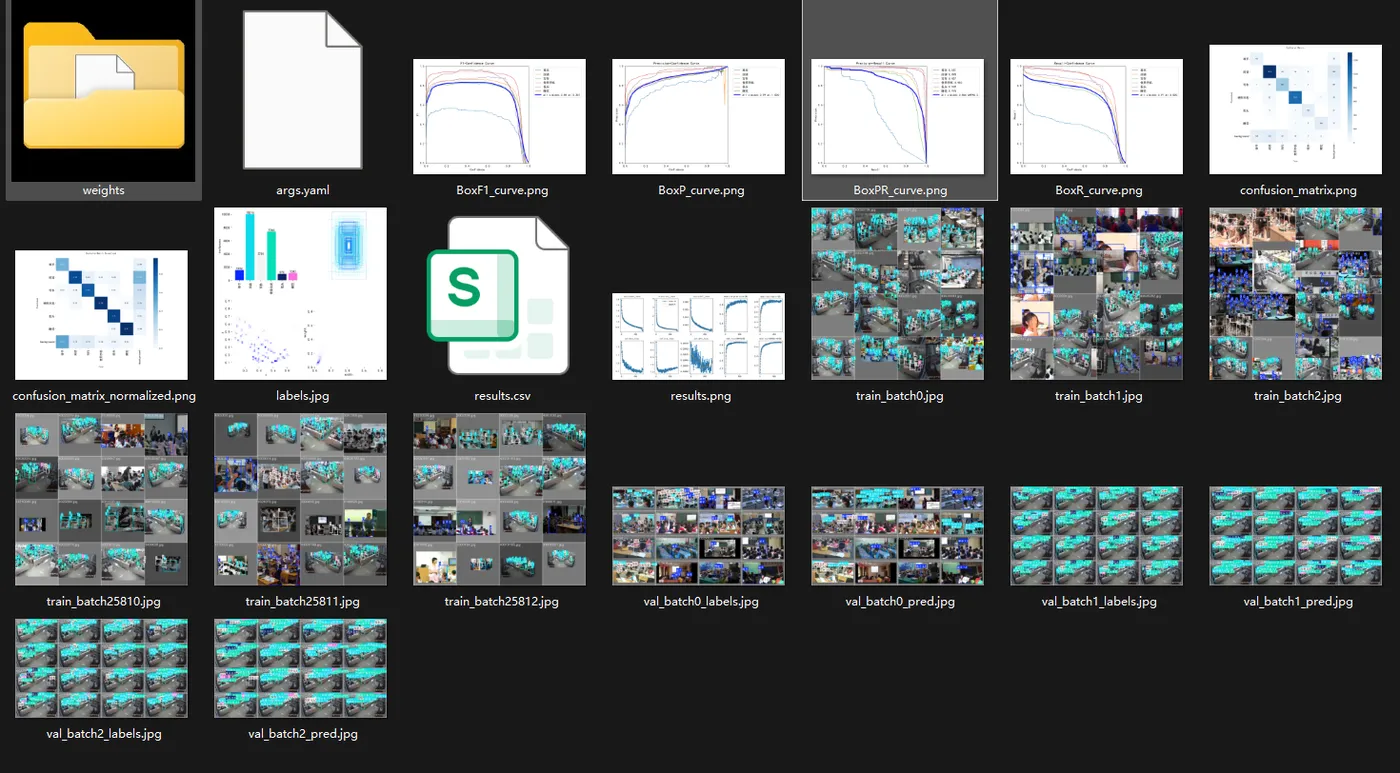Click the labels.jpg thumbnail
The image size is (1400, 773).
[x=300, y=294]
